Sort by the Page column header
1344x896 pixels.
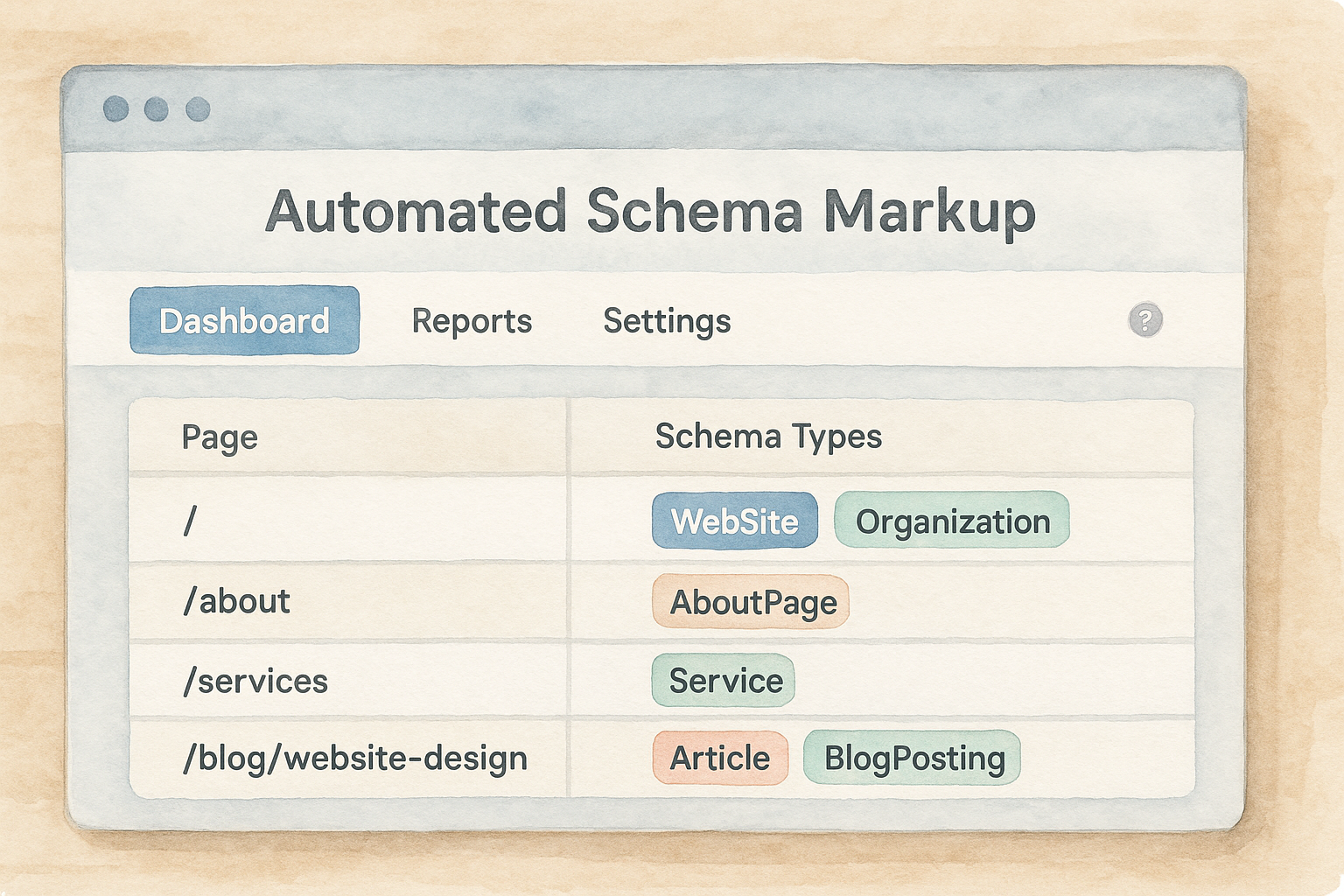click(220, 437)
